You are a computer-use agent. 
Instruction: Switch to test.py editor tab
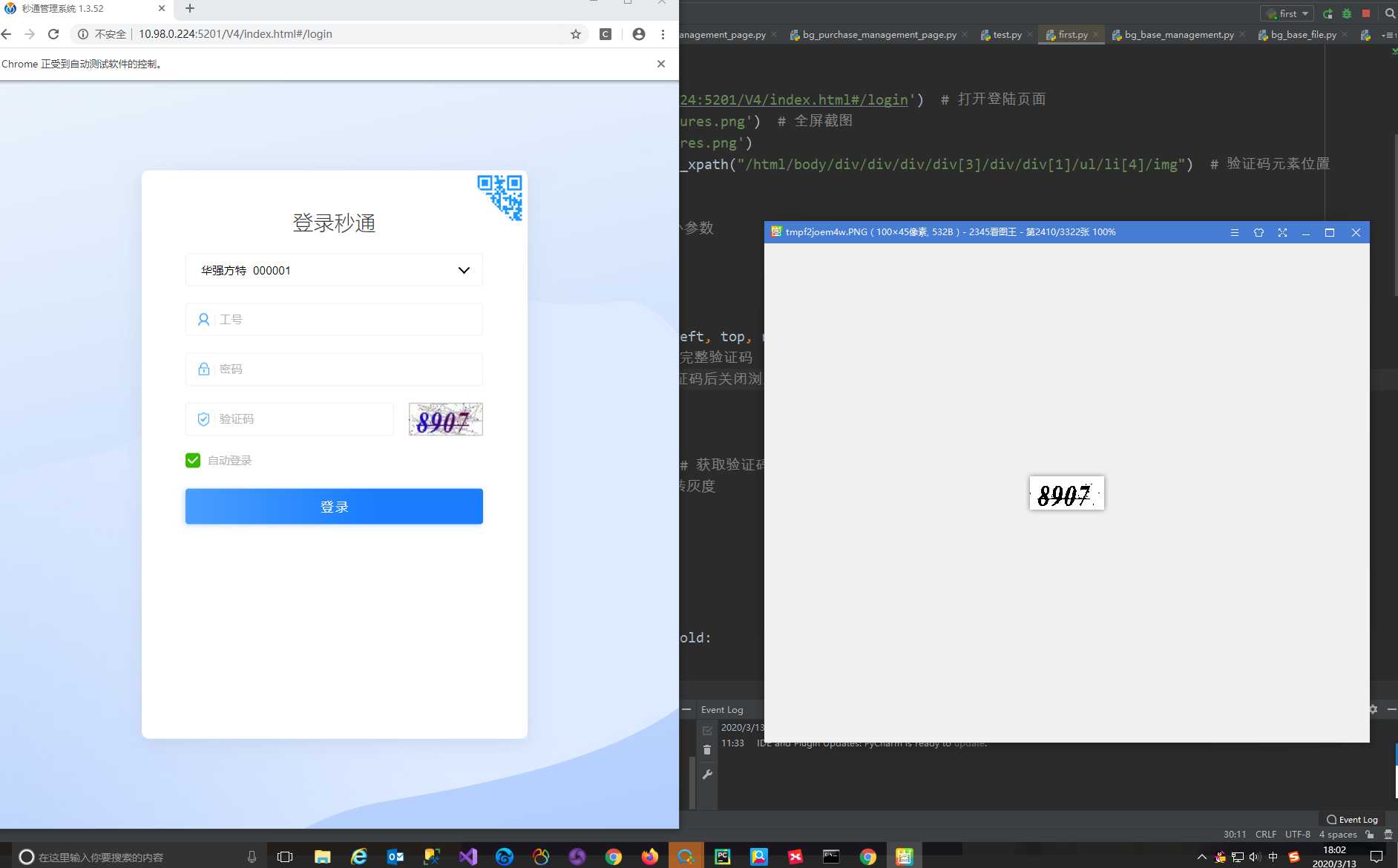coord(1008,35)
